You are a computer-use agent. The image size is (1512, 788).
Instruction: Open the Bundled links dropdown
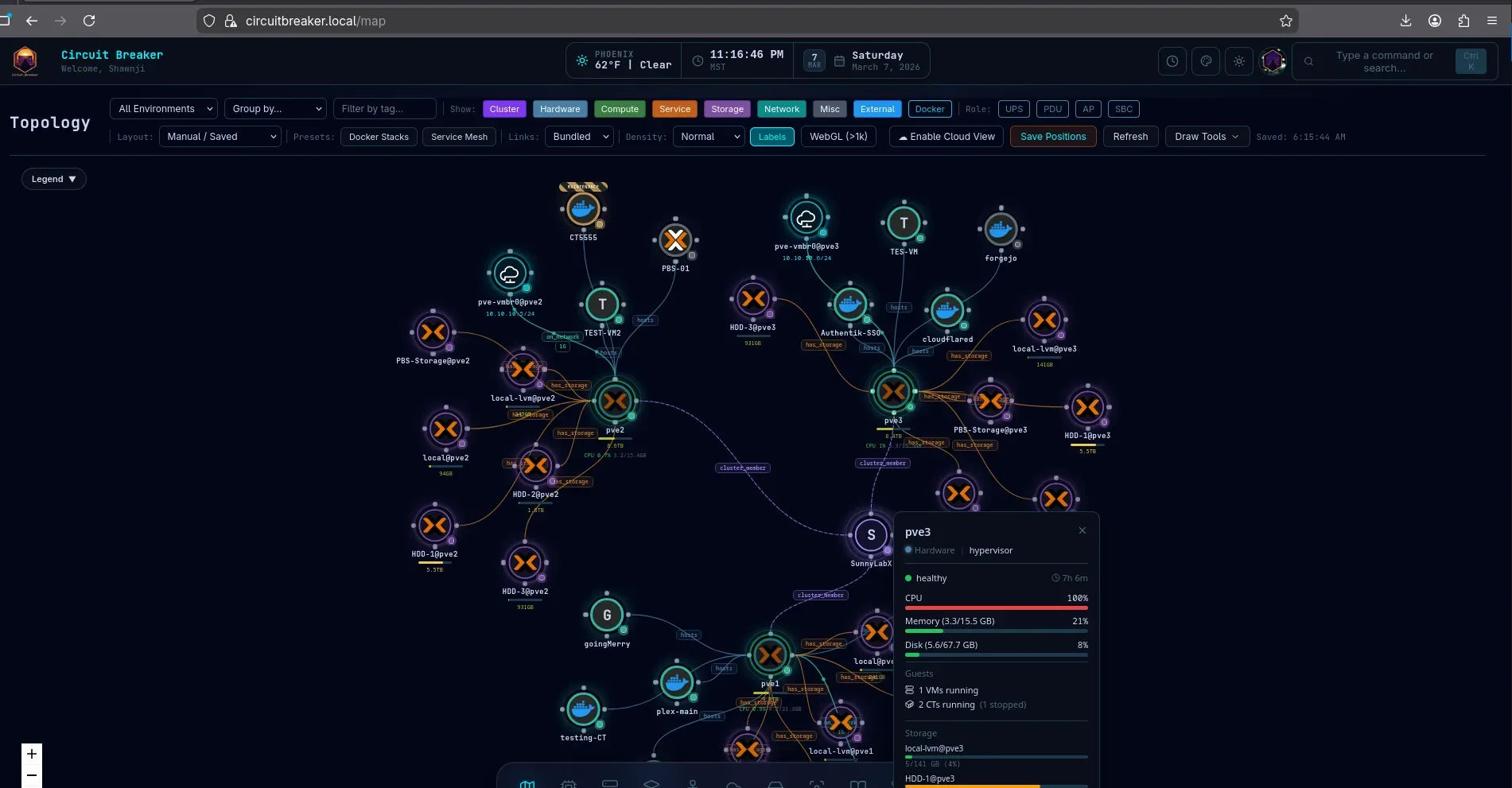(579, 137)
